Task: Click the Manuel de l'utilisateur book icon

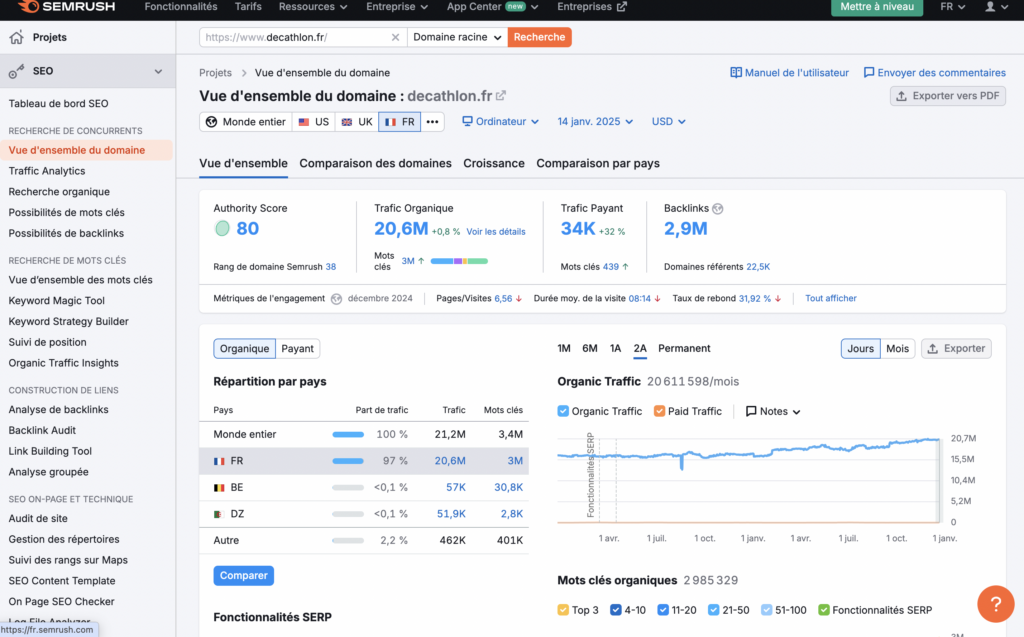Action: click(x=736, y=73)
